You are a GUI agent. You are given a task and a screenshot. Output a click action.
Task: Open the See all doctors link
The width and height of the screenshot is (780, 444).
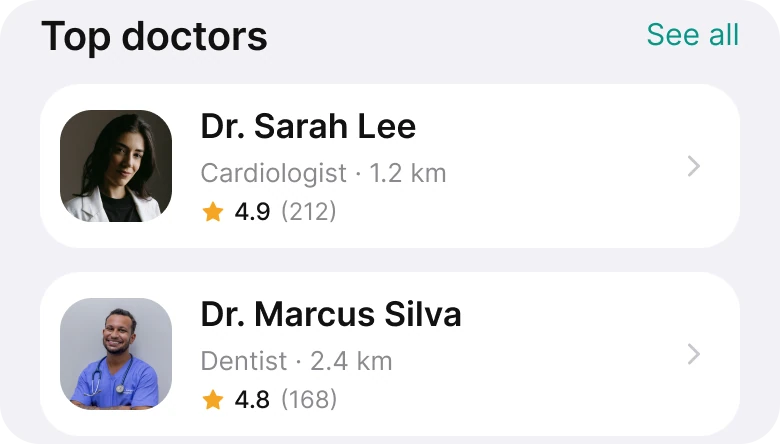[692, 35]
